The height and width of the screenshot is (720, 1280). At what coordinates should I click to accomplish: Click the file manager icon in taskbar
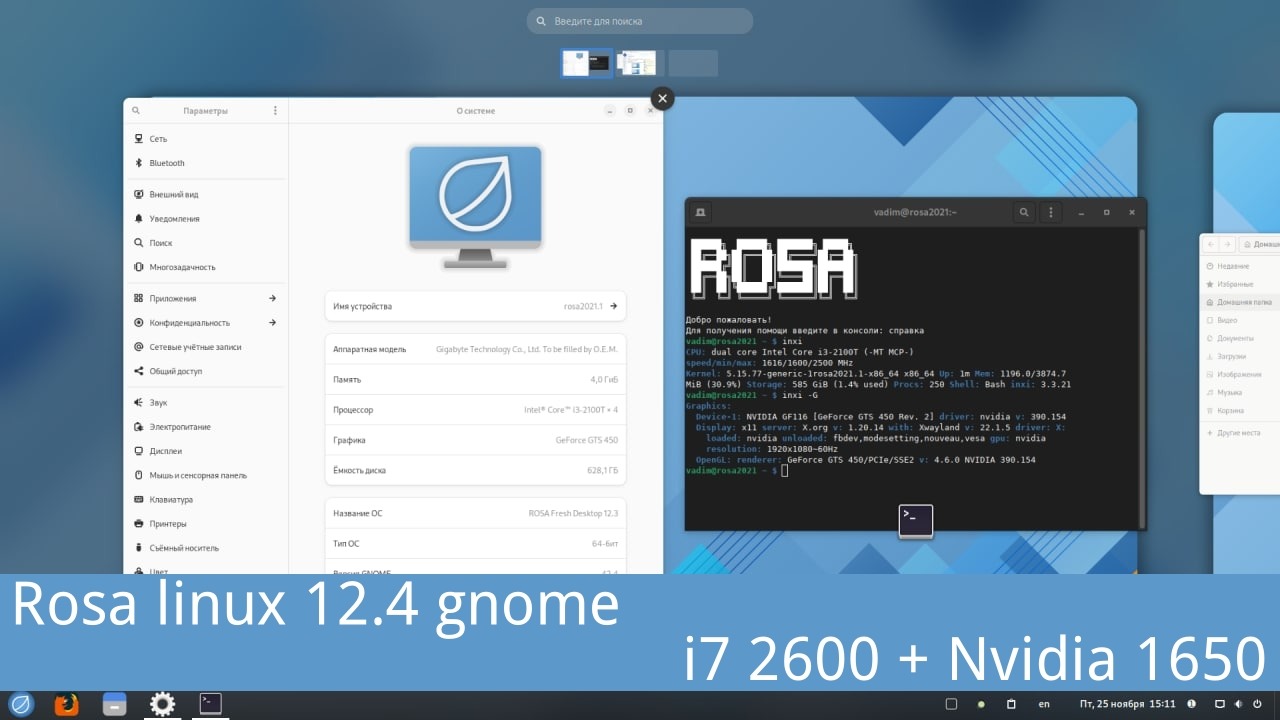point(114,704)
